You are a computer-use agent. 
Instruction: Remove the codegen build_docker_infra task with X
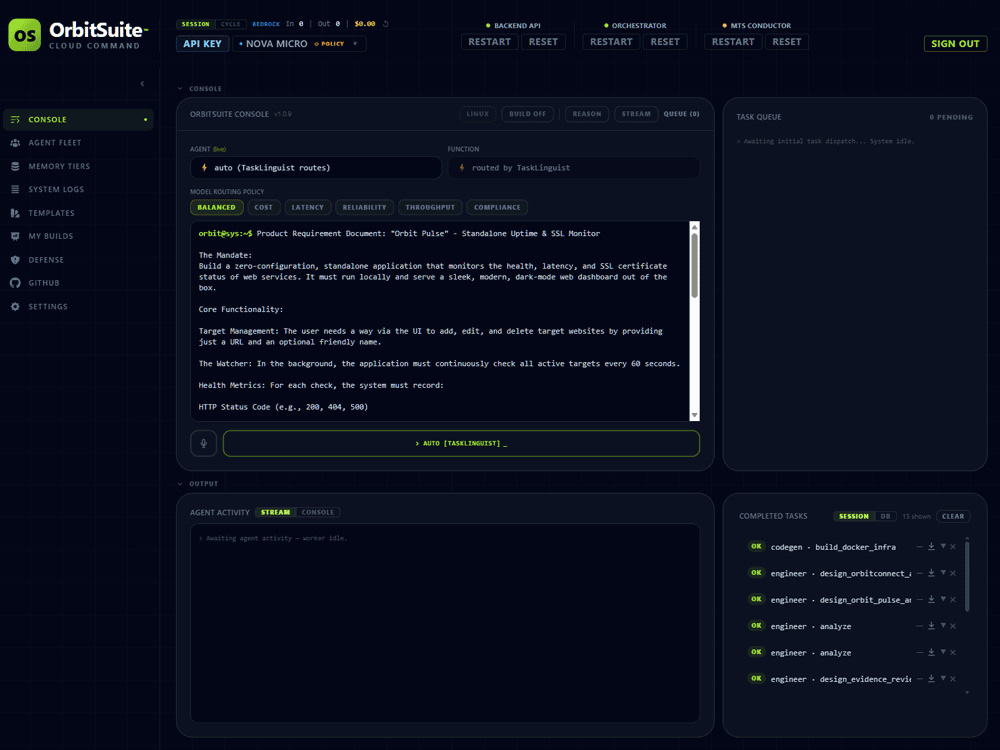953,547
